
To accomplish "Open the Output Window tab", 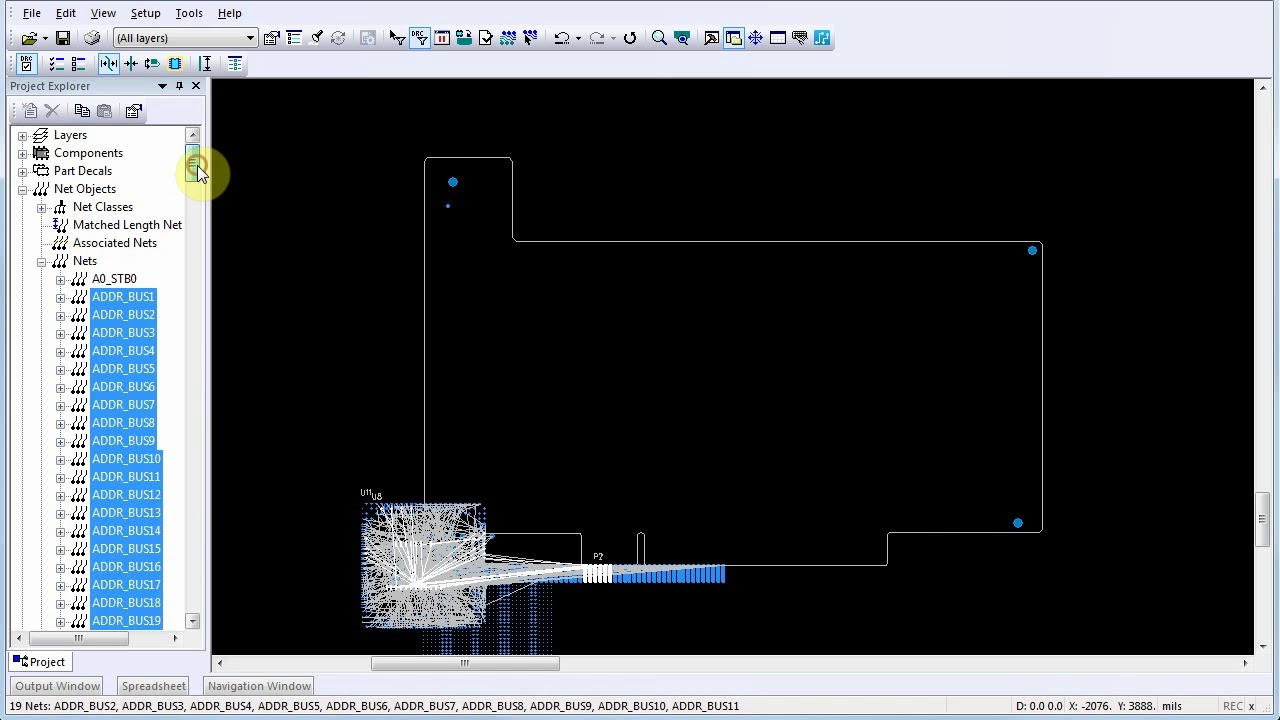I will [57, 686].
